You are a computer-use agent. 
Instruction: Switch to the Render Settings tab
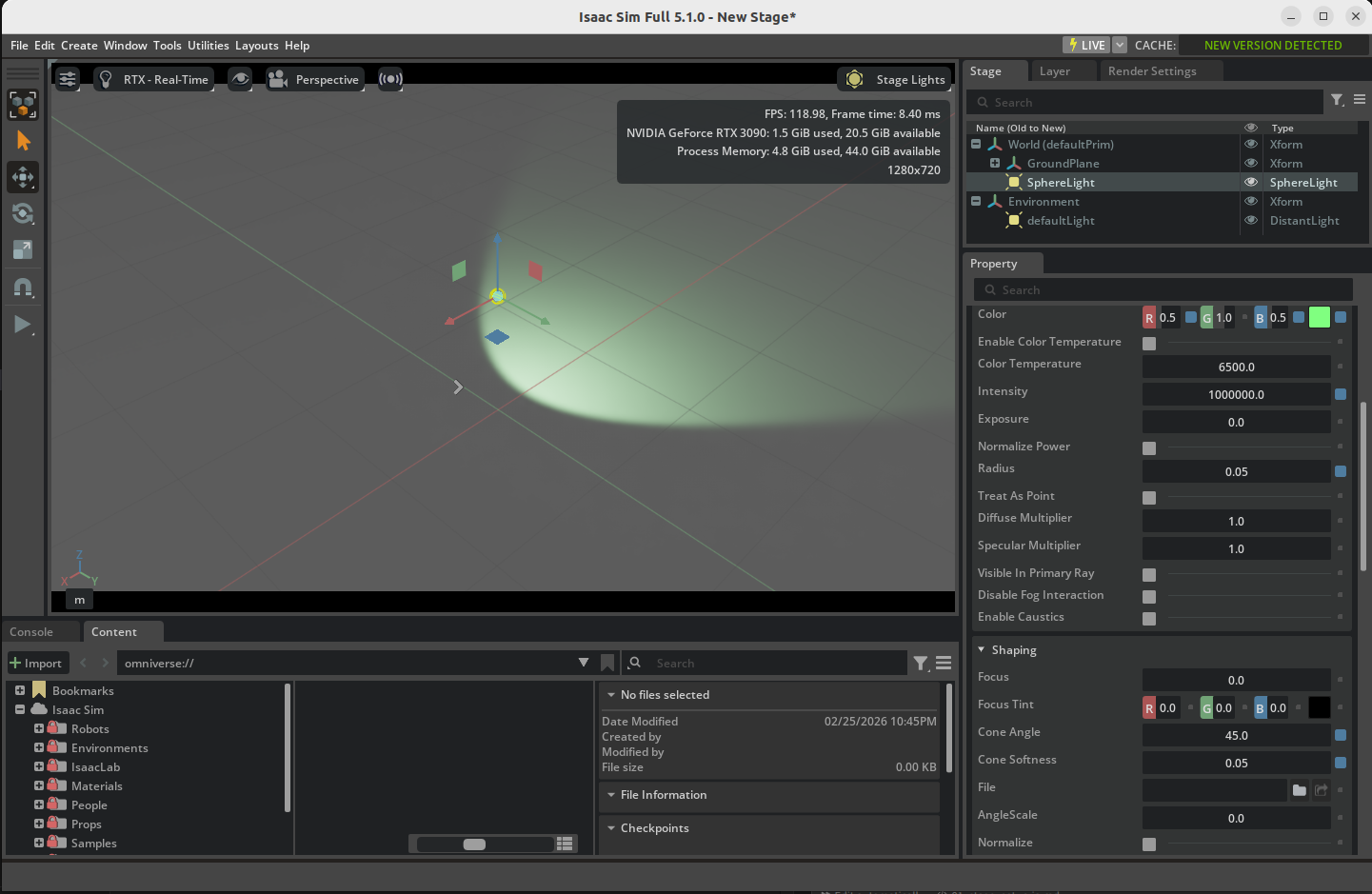coord(1151,71)
